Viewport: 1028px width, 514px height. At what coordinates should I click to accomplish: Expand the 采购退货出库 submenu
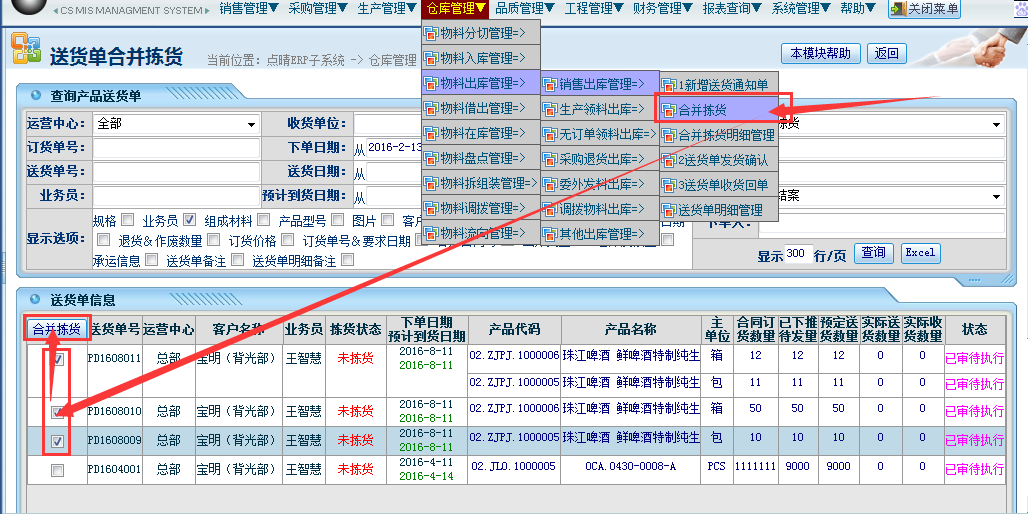click(x=599, y=159)
